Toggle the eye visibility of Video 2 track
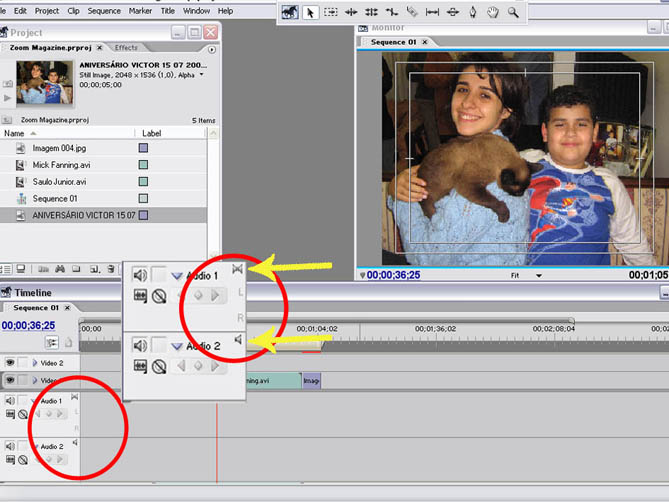Viewport: 669px width, 502px height. pyautogui.click(x=10, y=363)
